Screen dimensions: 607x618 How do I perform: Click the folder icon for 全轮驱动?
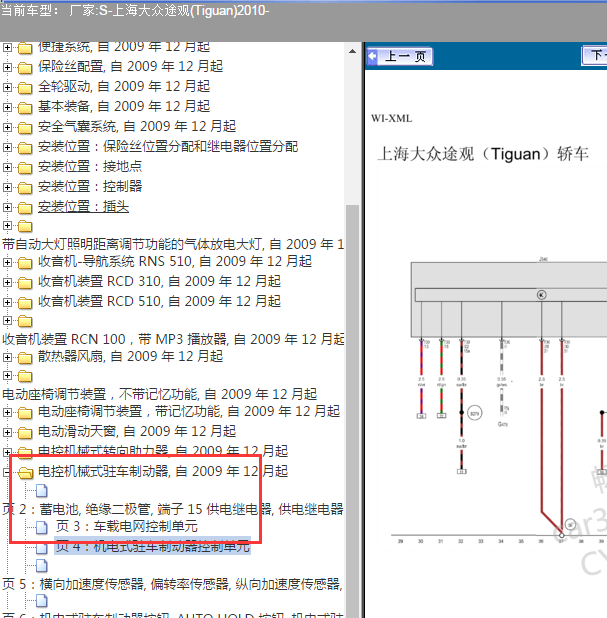25,87
